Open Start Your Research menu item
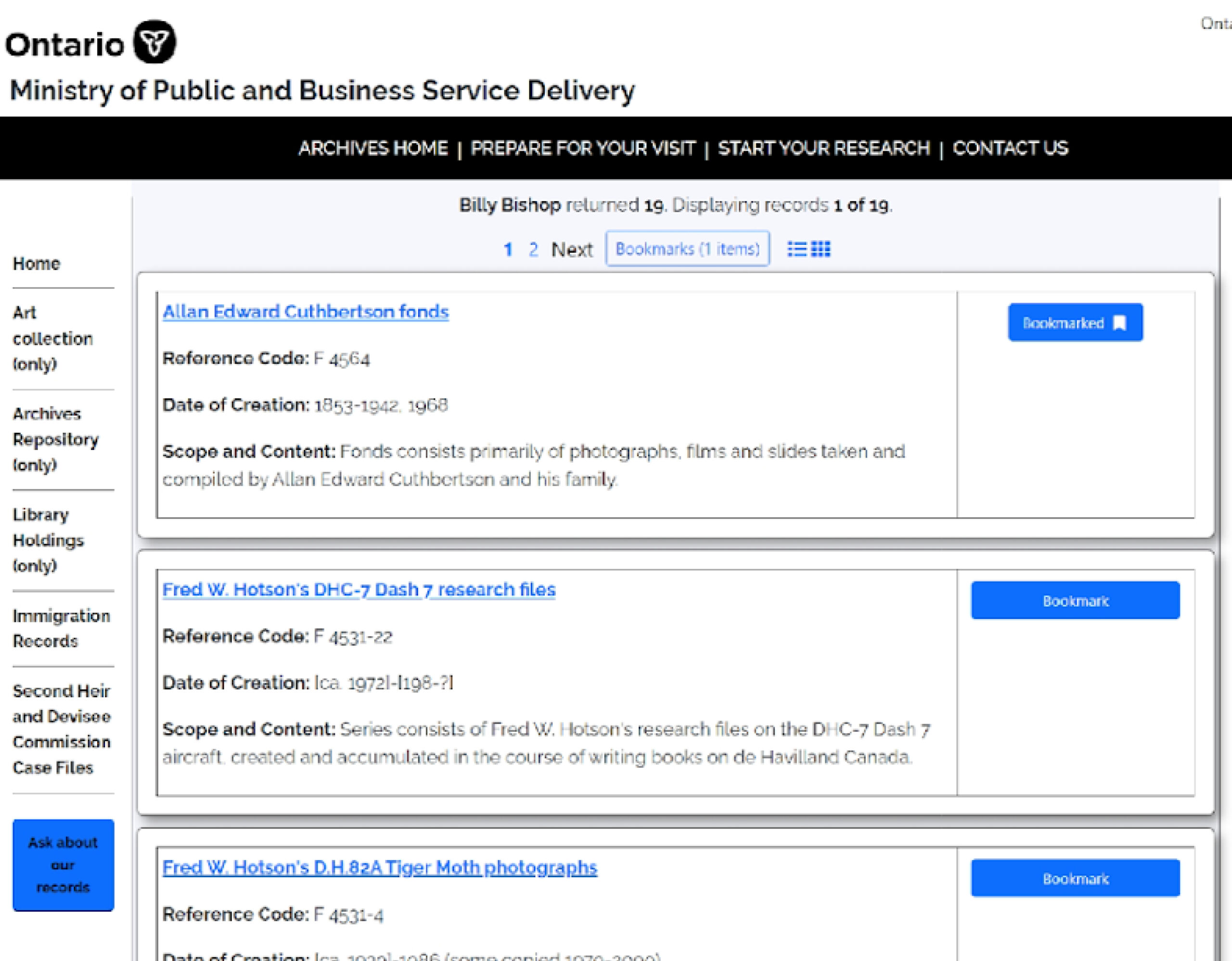Viewport: 1232px width, 961px height. point(824,148)
